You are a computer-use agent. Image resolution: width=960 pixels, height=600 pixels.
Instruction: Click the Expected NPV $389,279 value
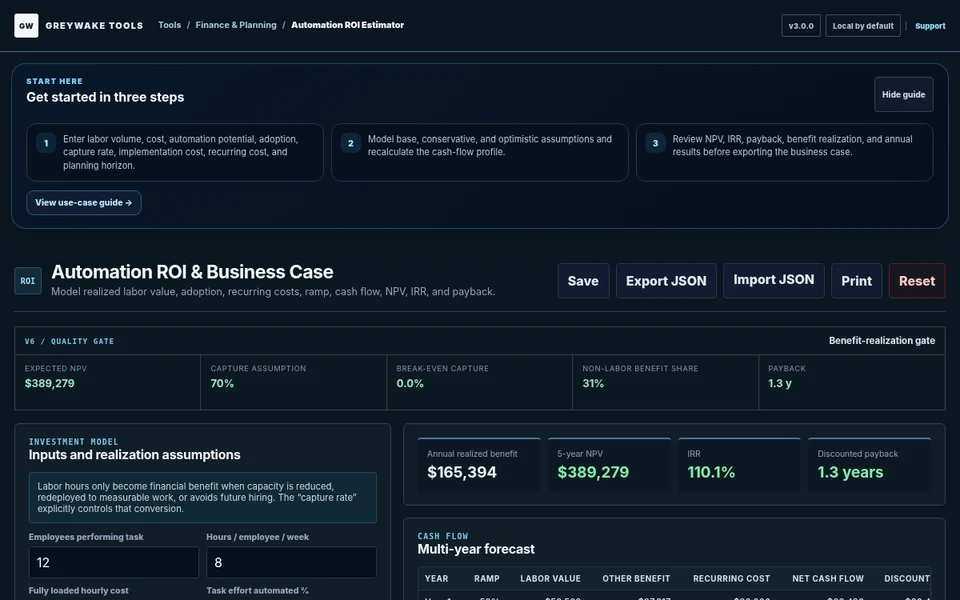50,383
